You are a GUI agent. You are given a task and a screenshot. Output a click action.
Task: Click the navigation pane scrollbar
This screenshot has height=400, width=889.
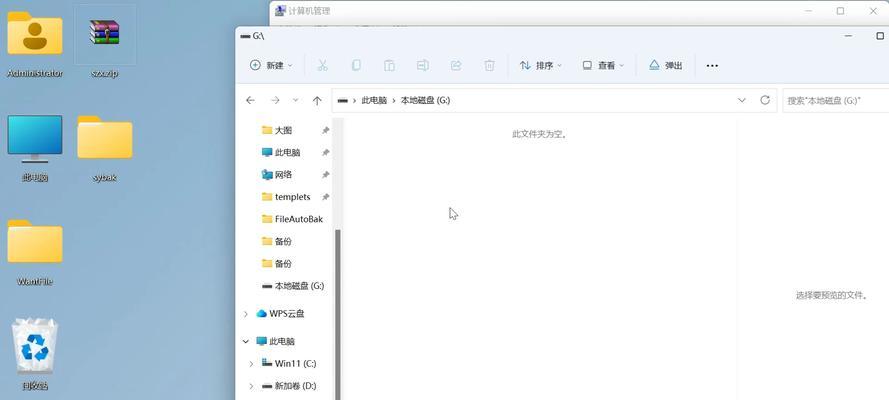pos(338,314)
